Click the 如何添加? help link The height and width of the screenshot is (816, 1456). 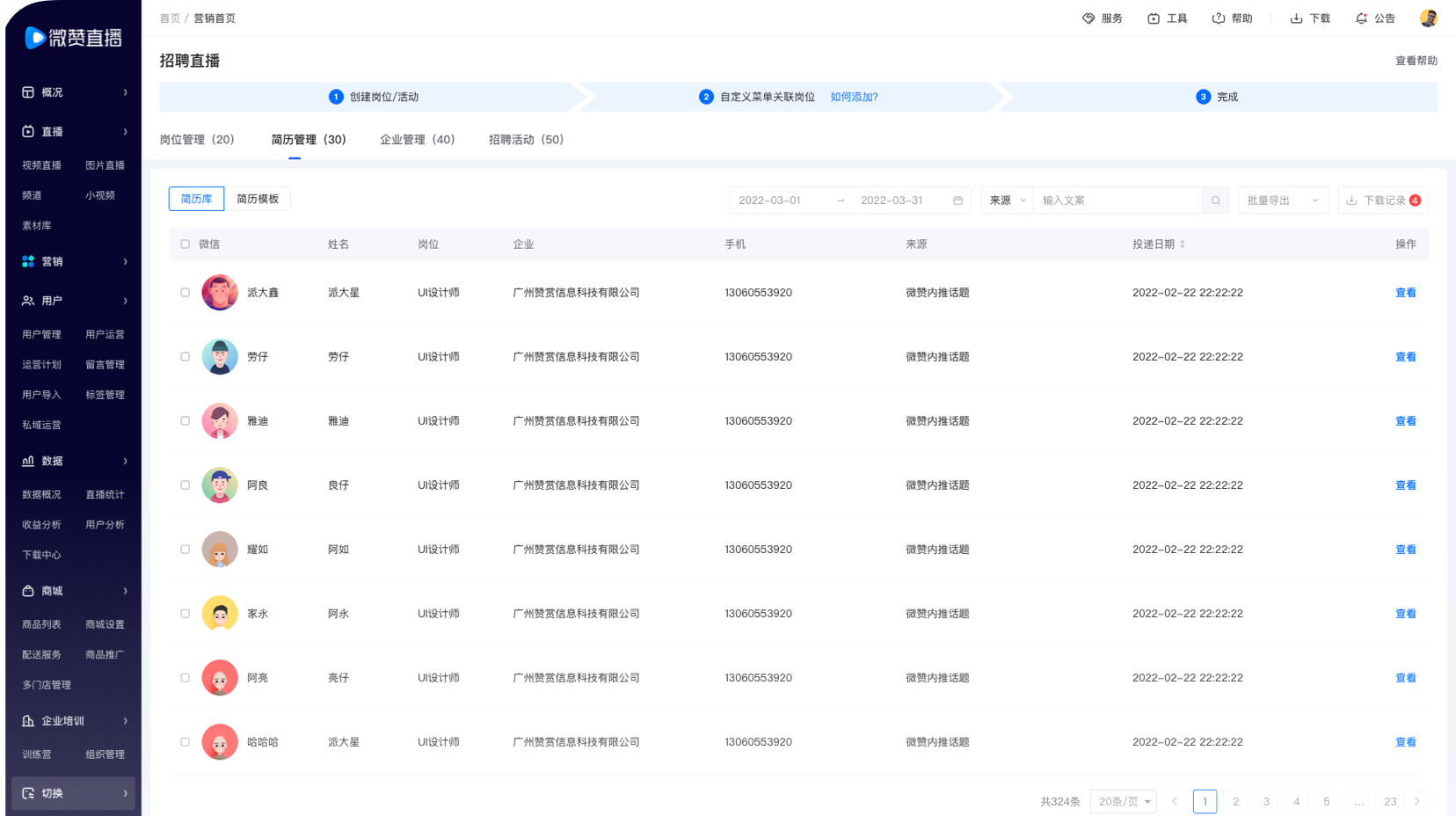pyautogui.click(x=854, y=98)
